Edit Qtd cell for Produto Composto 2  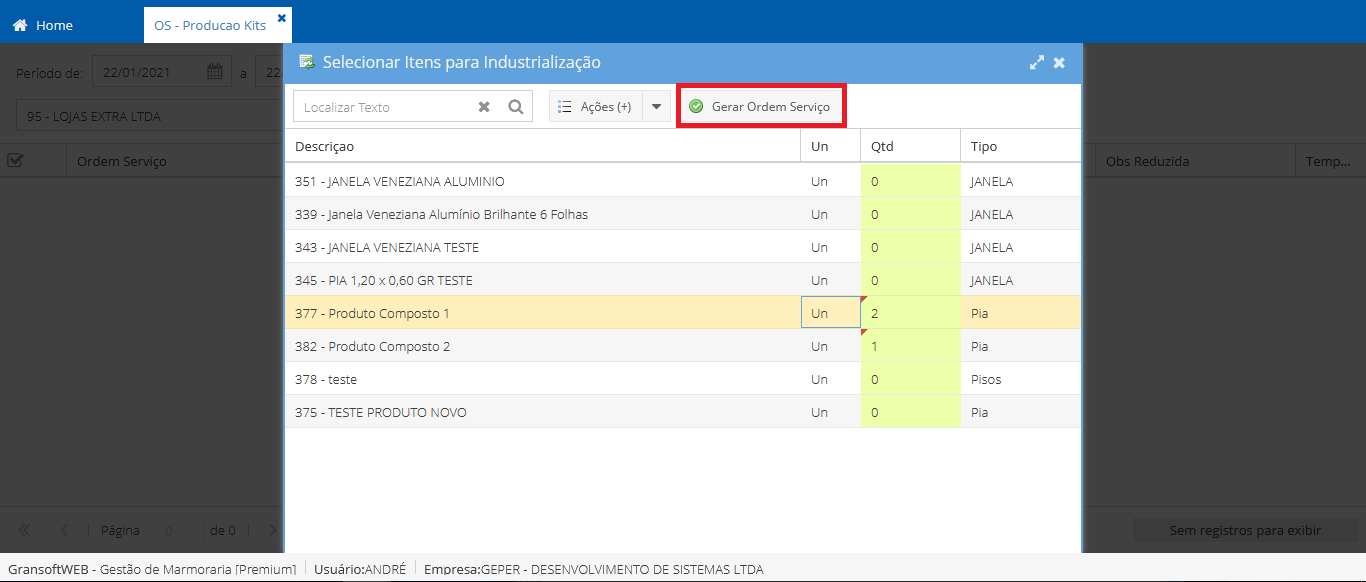(910, 346)
